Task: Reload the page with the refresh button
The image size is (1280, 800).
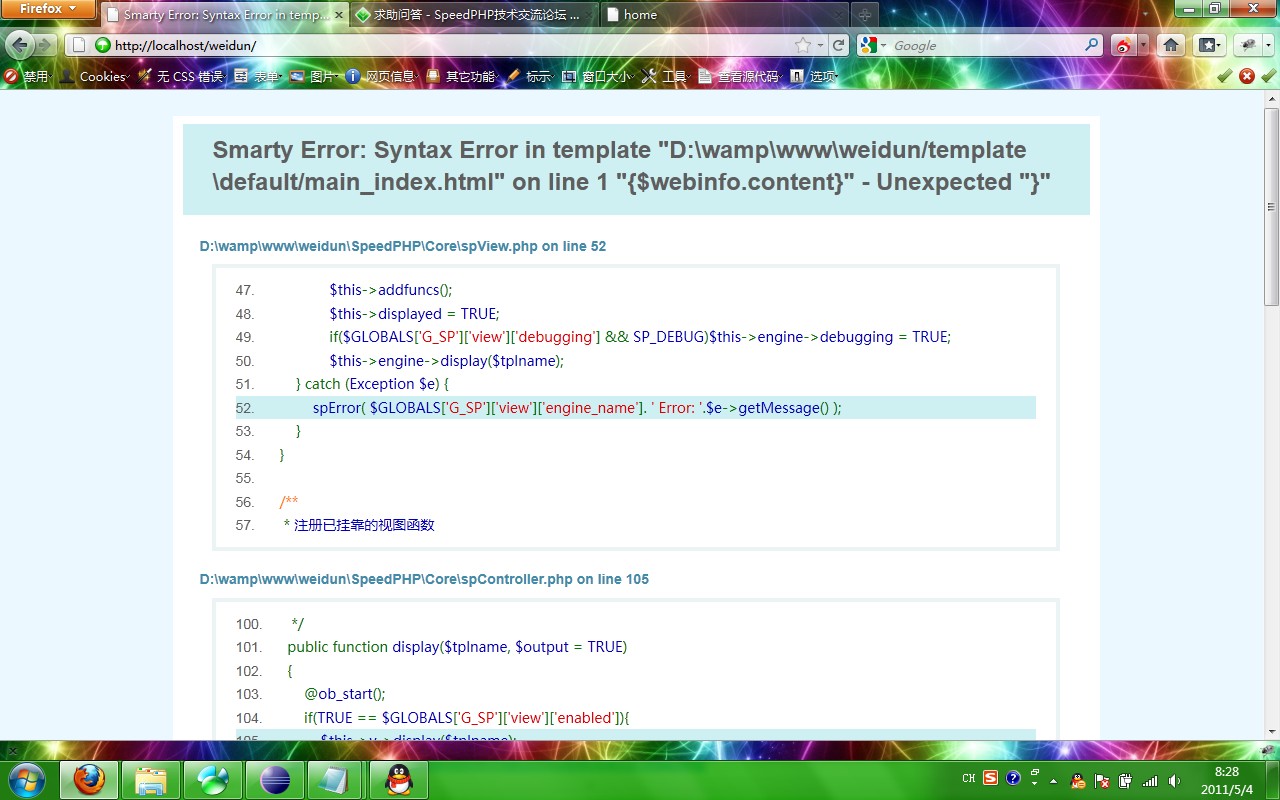Action: coord(839,45)
